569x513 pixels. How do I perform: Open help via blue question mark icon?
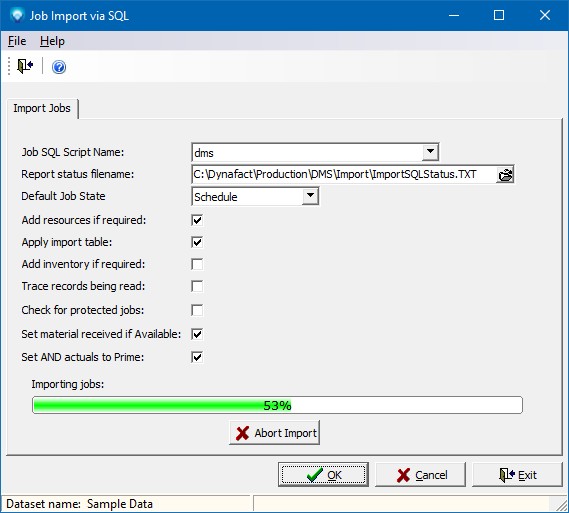(x=59, y=67)
